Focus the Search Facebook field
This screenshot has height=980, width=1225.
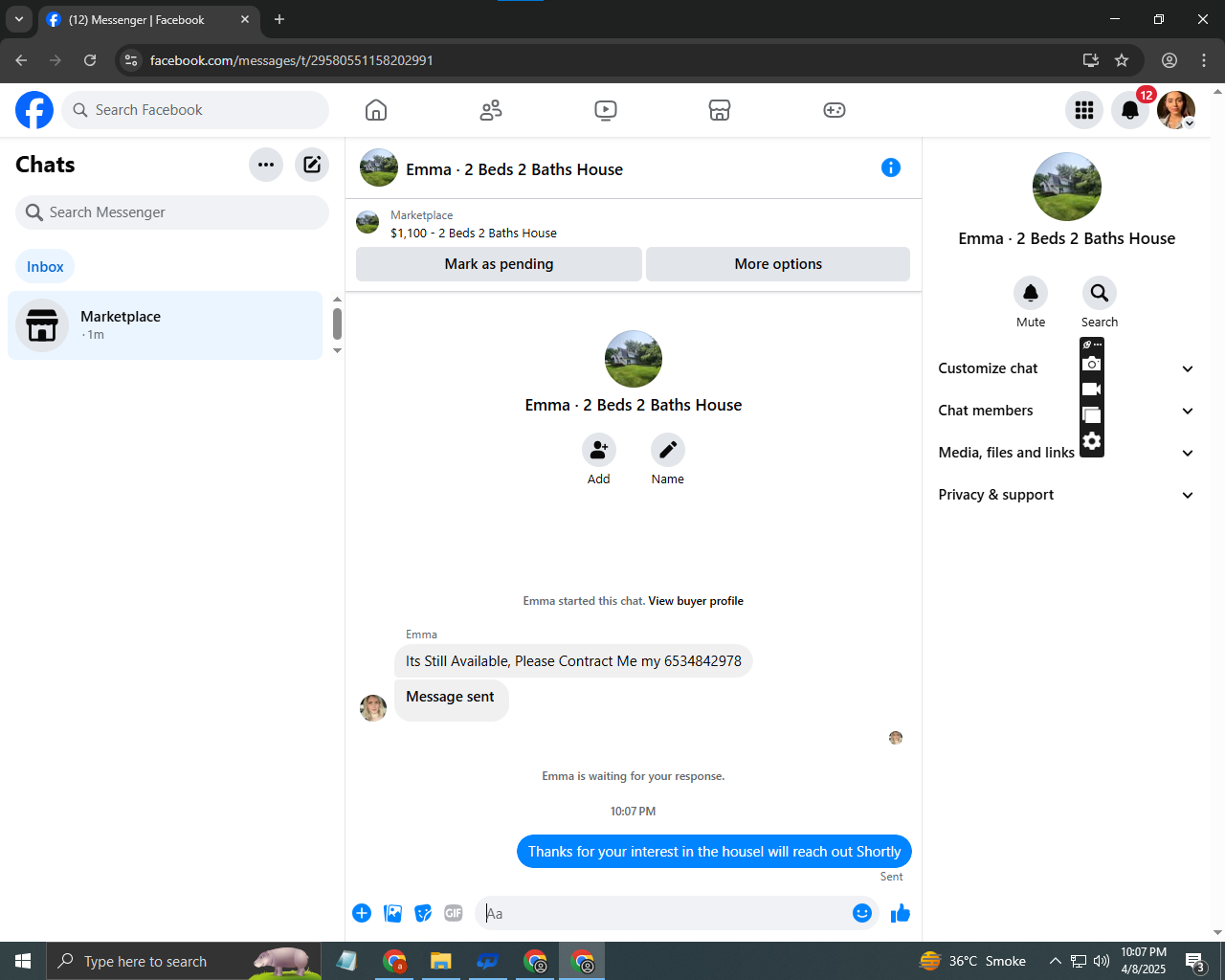click(x=195, y=110)
